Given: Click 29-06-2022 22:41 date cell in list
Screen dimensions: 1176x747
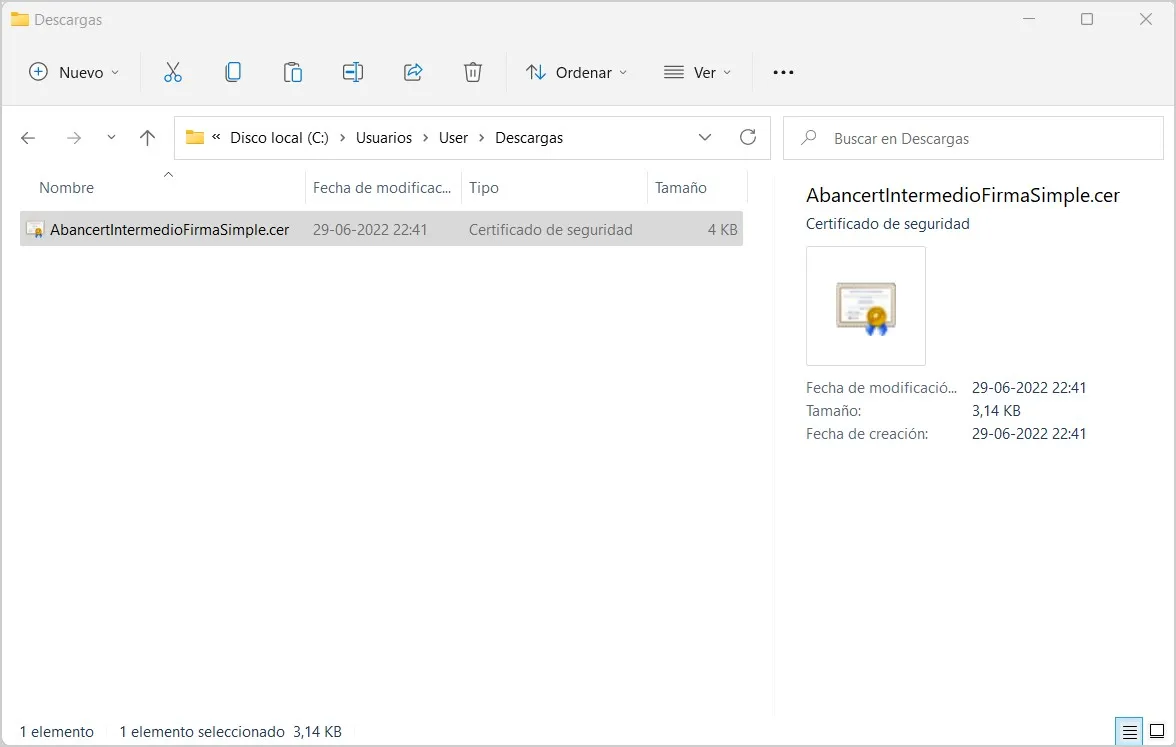Looking at the screenshot, I should [x=370, y=230].
